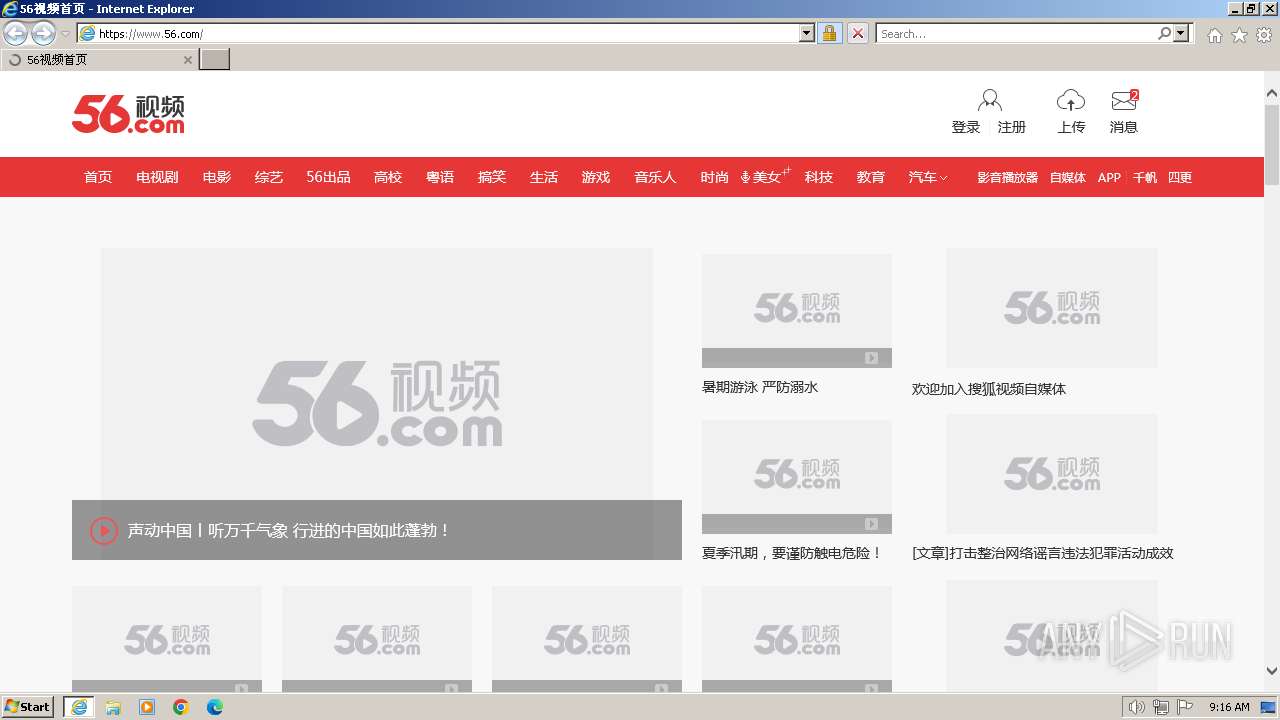Select 综艺 in the navigation bar
This screenshot has width=1280, height=720.
[269, 177]
